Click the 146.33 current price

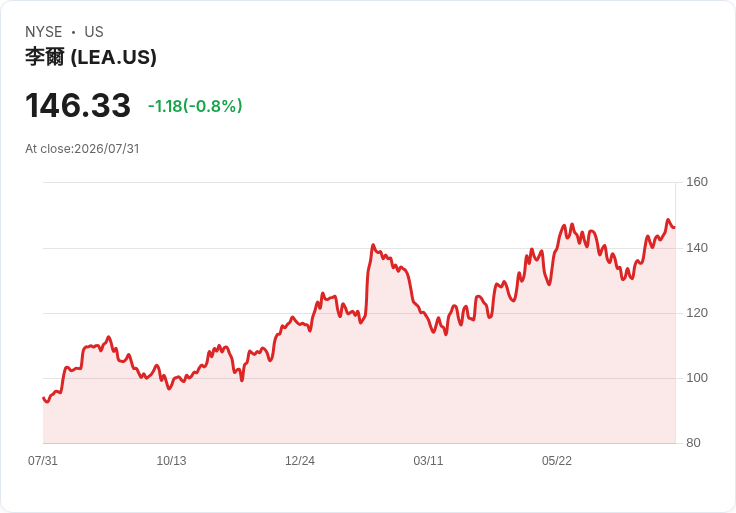[78, 105]
